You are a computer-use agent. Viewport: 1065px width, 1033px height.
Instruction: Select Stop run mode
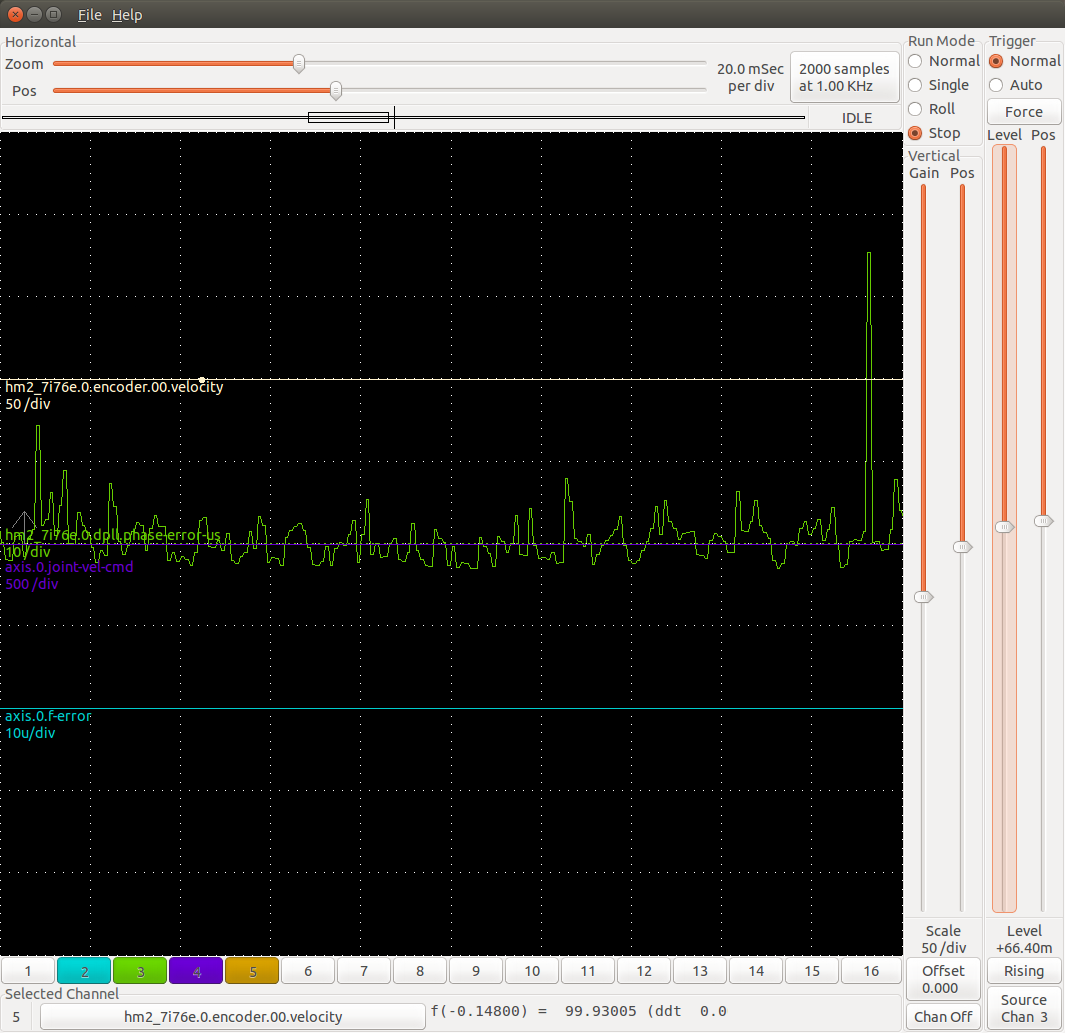coord(935,133)
